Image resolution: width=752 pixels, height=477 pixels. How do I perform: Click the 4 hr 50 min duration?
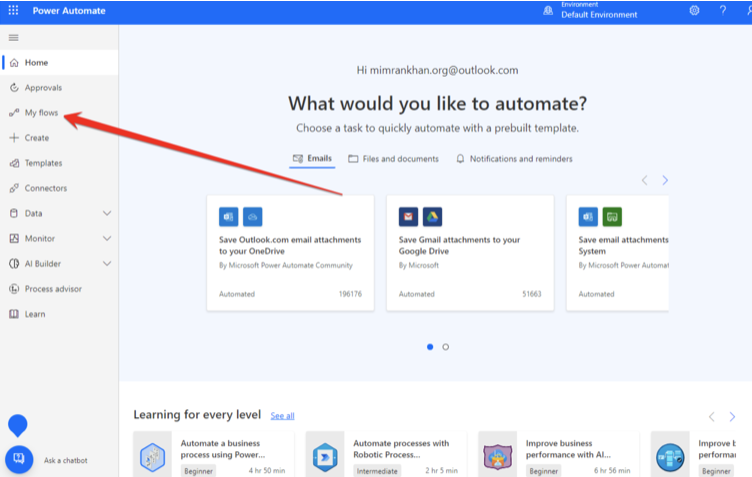coord(267,470)
